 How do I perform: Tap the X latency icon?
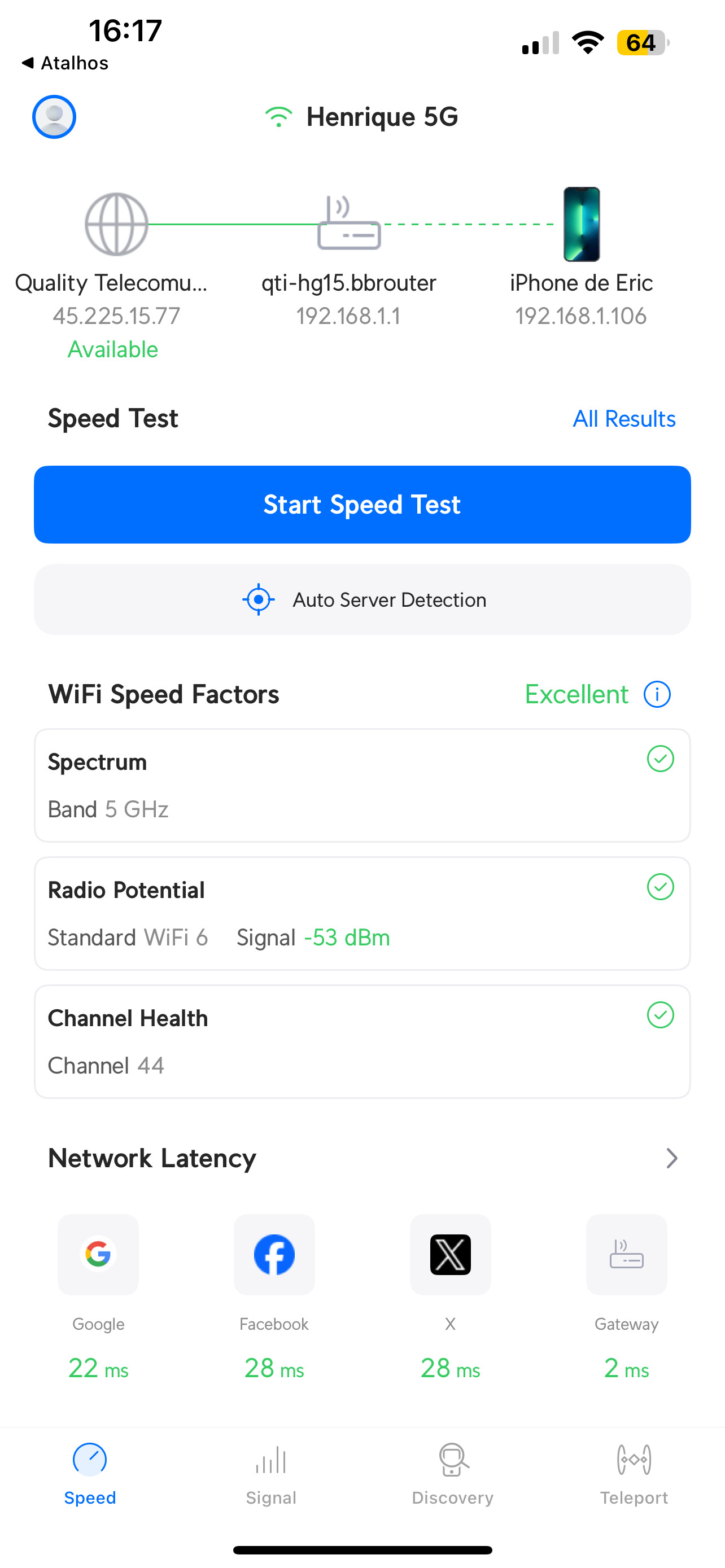click(451, 1254)
